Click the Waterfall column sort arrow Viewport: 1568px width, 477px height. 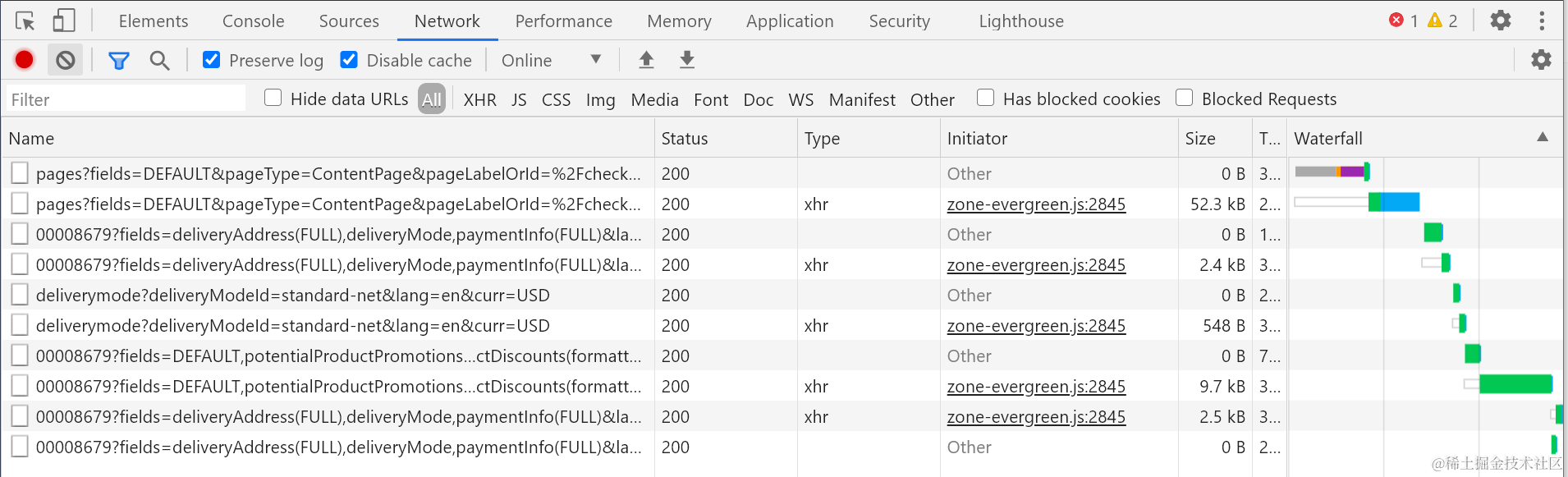point(1543,137)
